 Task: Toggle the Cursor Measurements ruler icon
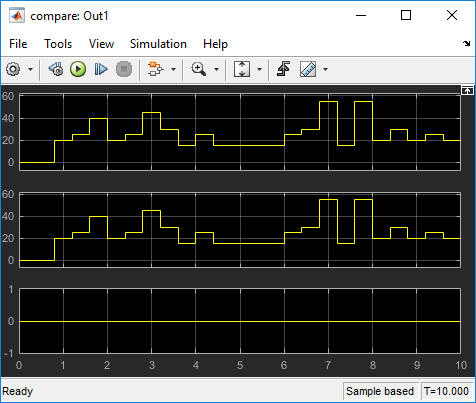pyautogui.click(x=308, y=69)
